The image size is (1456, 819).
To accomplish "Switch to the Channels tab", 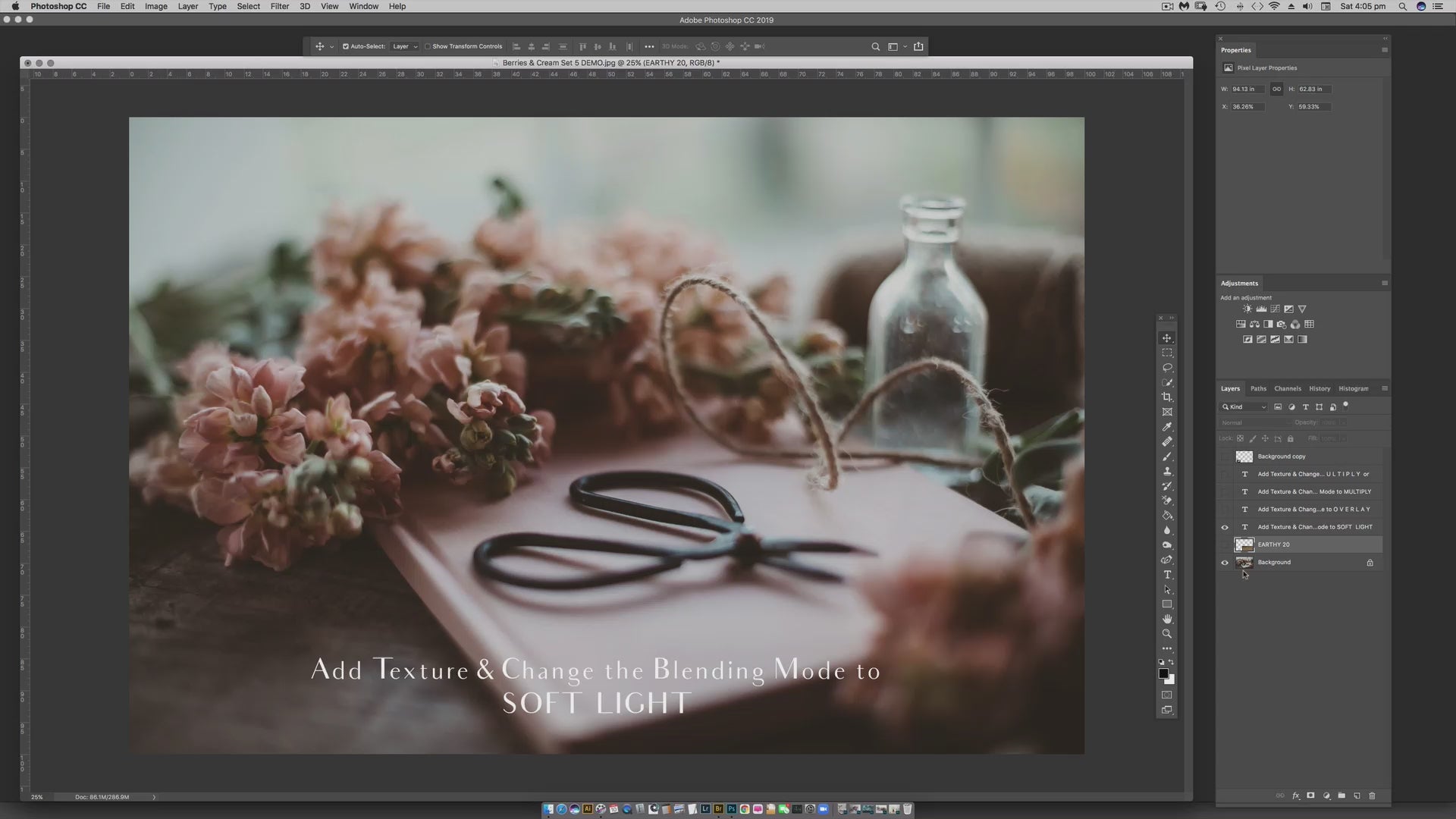I will click(x=1287, y=388).
